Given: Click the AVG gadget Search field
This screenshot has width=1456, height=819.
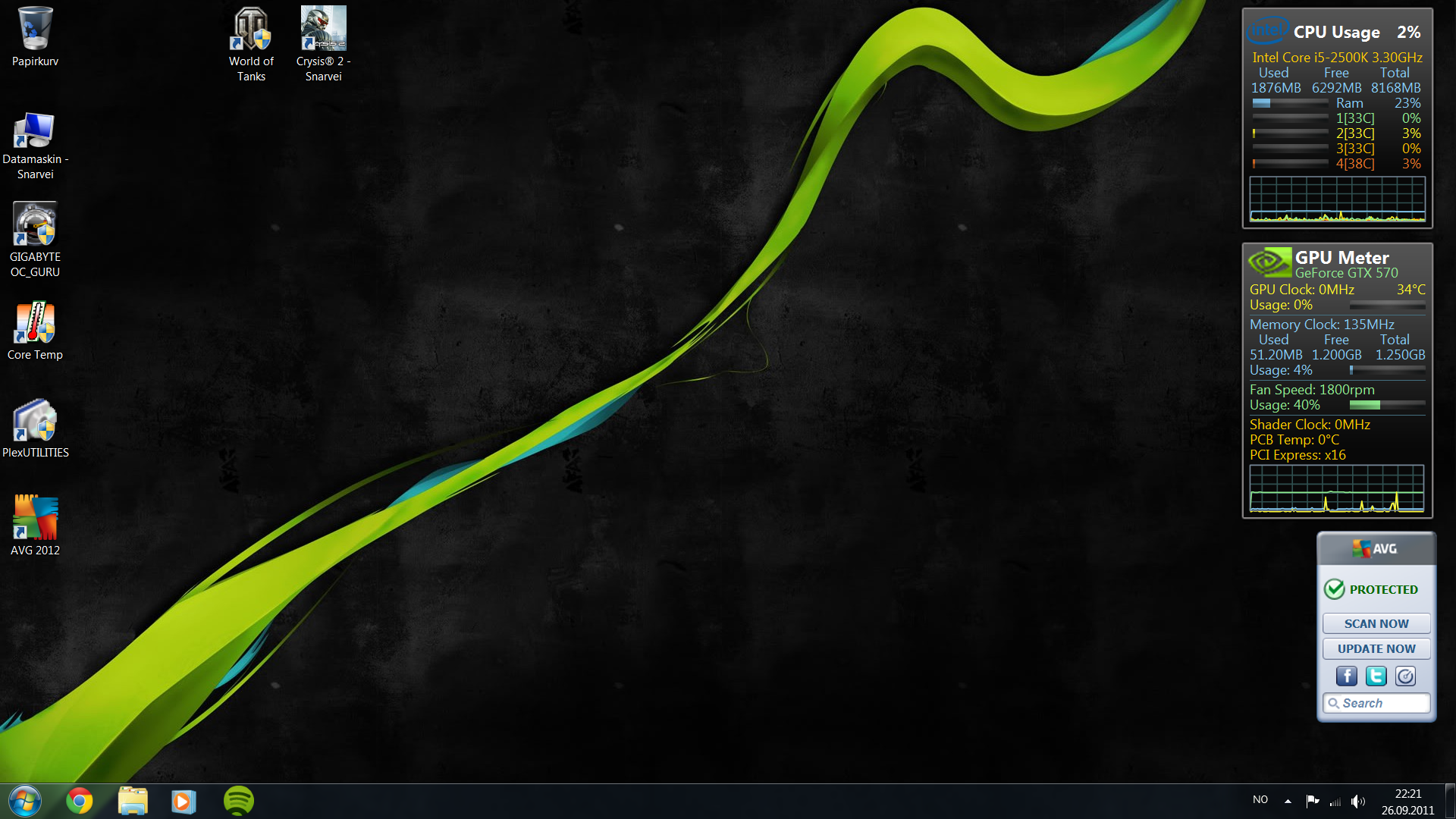Looking at the screenshot, I should (1376, 703).
